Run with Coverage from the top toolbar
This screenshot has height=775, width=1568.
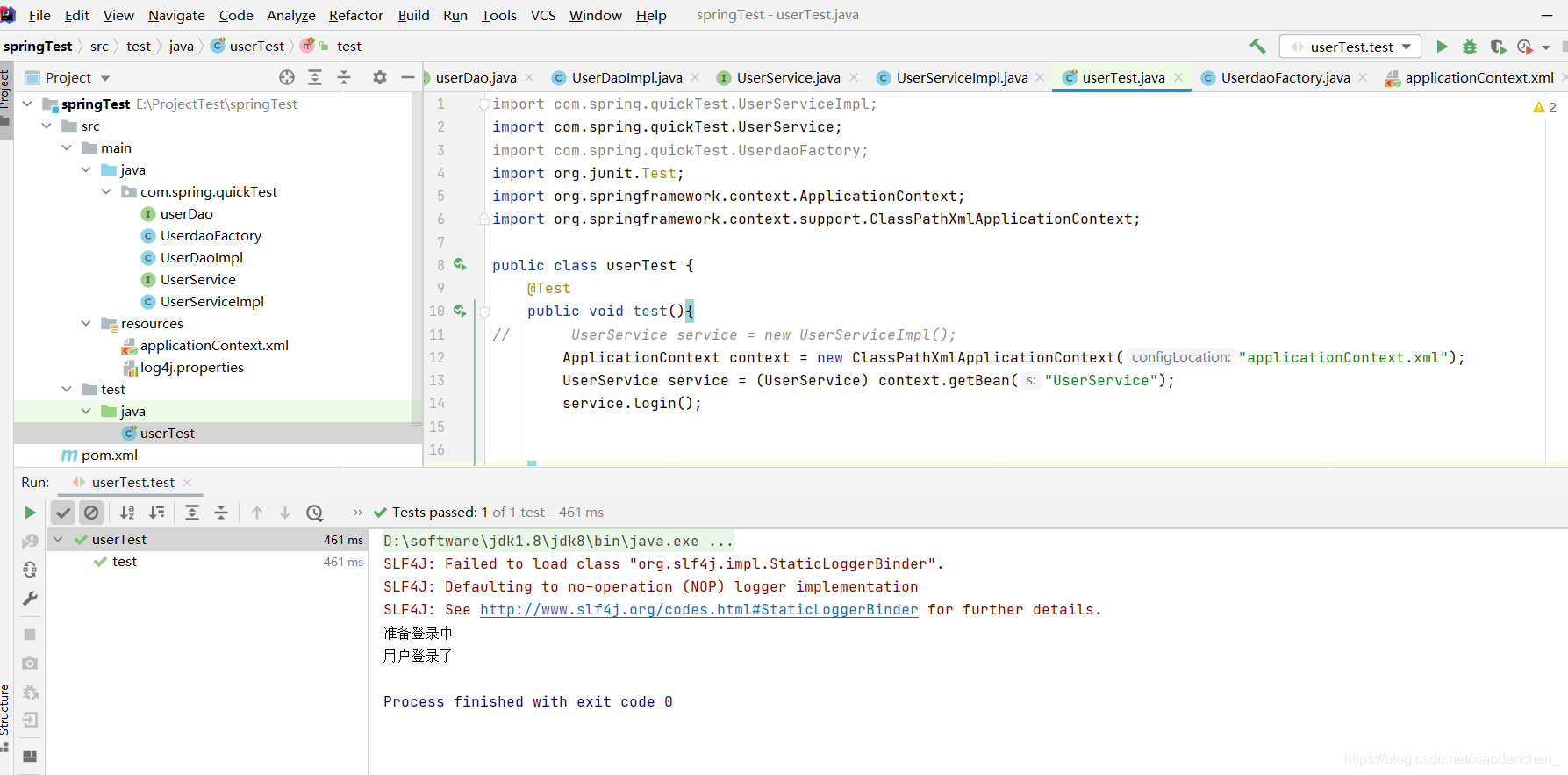click(1498, 47)
